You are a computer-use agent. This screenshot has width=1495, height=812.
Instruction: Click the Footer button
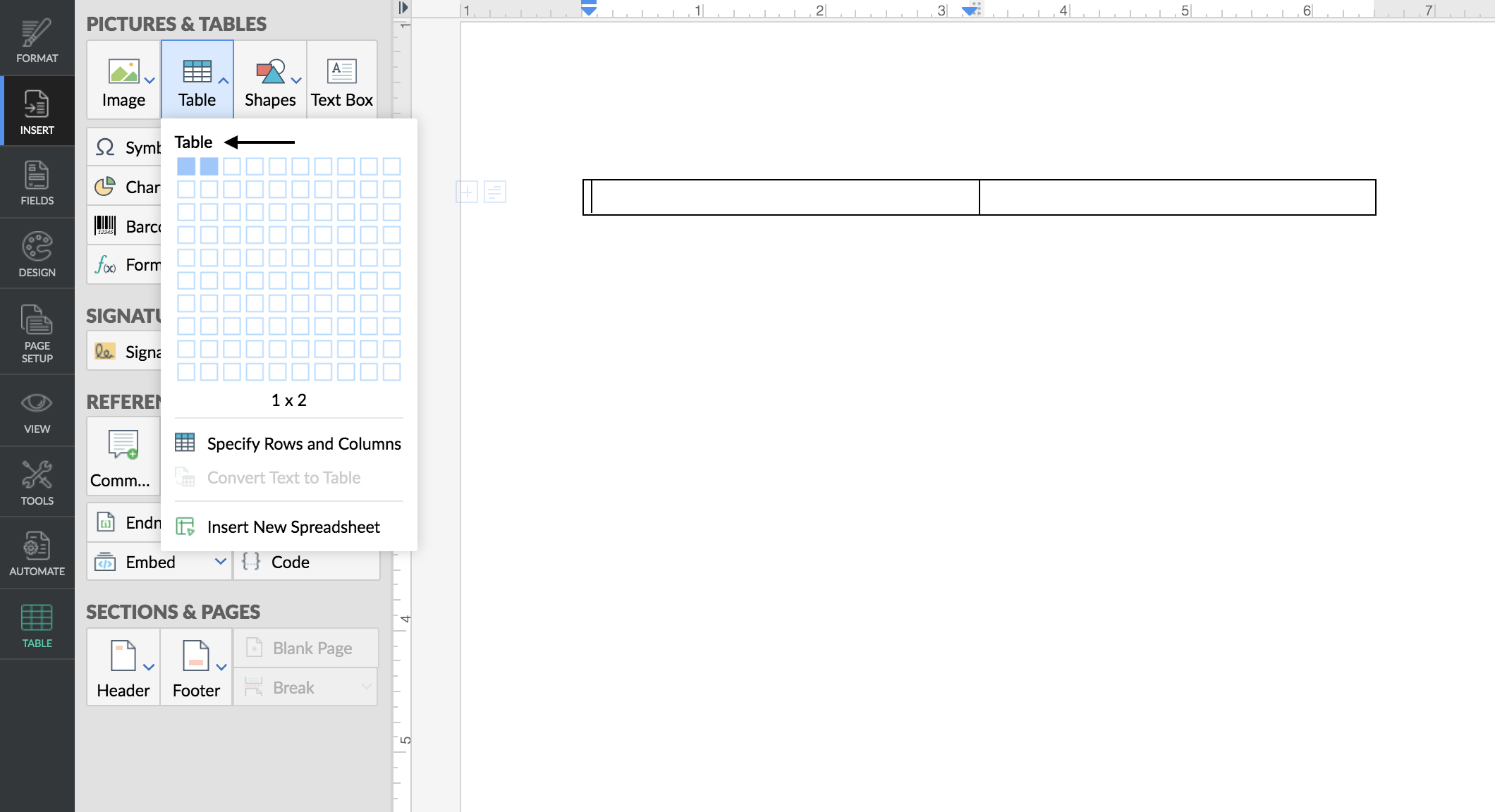pos(196,668)
